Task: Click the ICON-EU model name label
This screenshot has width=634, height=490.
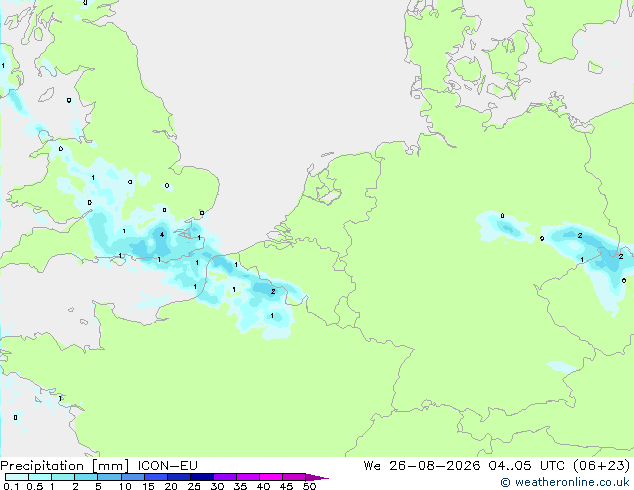Action: (x=167, y=466)
